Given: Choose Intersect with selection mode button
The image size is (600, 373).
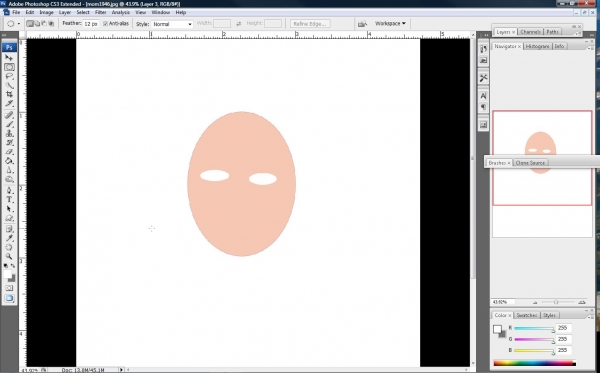Looking at the screenshot, I should tap(51, 24).
